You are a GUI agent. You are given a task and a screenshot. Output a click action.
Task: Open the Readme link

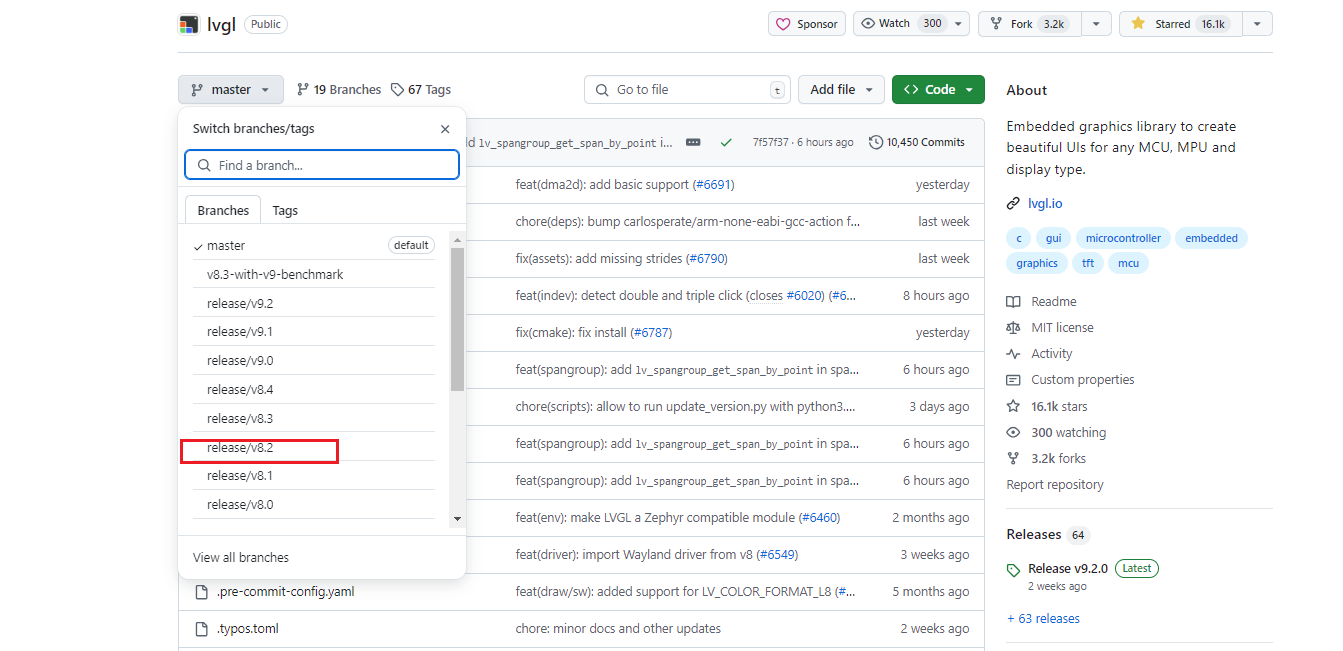pos(1042,302)
